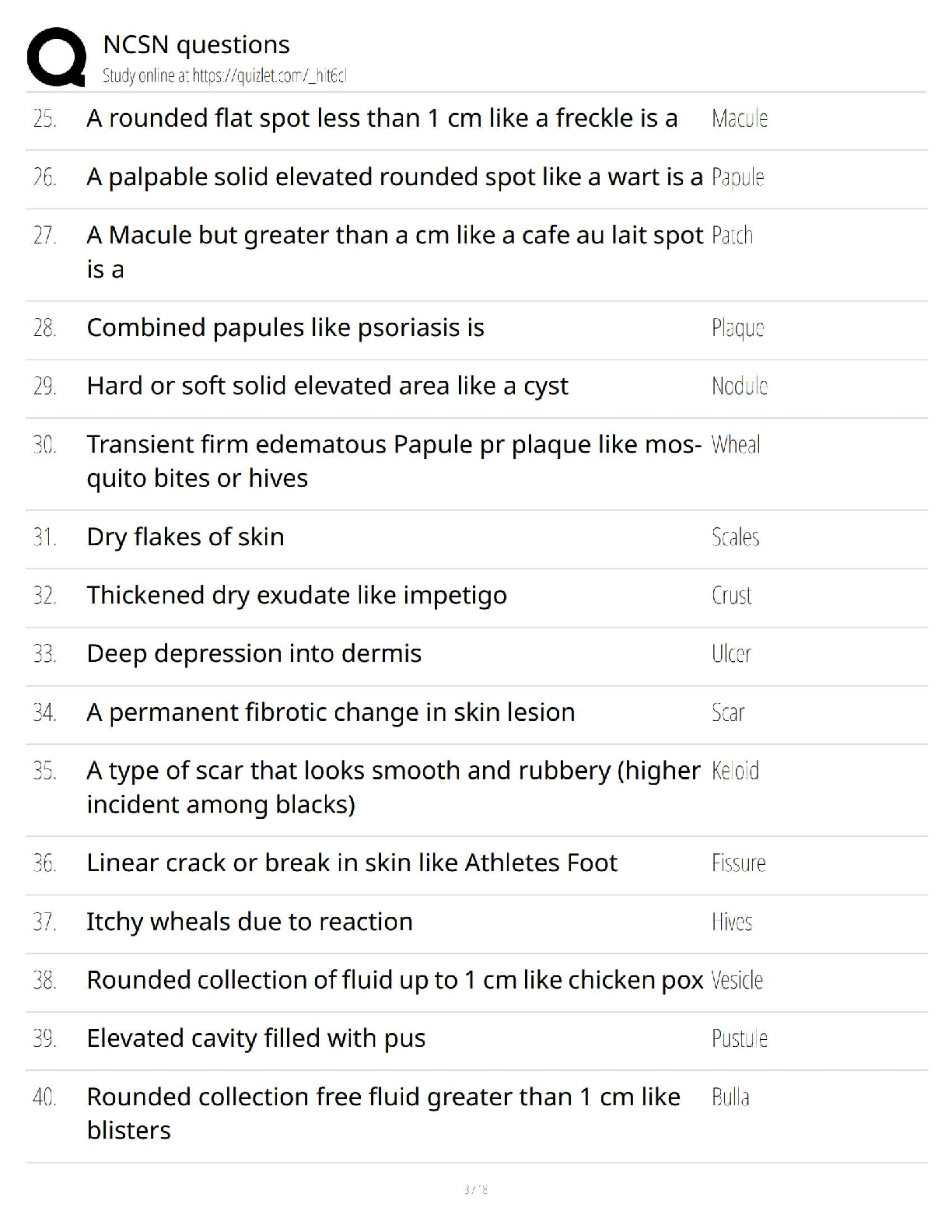Select 'Deep depression into dermis' question
The width and height of the screenshot is (952, 1232).
254,653
